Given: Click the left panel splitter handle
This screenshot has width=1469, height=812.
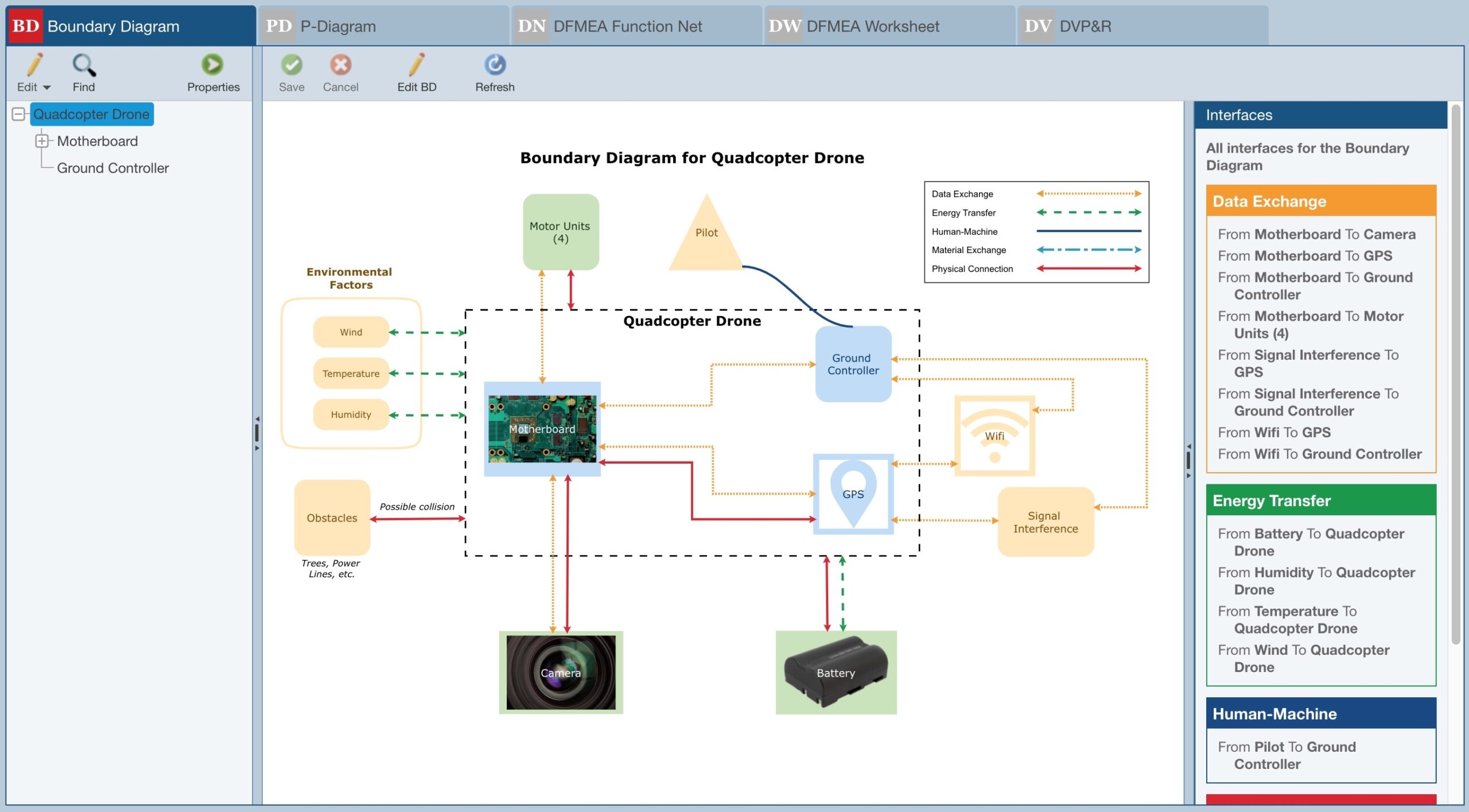Looking at the screenshot, I should pos(257,433).
